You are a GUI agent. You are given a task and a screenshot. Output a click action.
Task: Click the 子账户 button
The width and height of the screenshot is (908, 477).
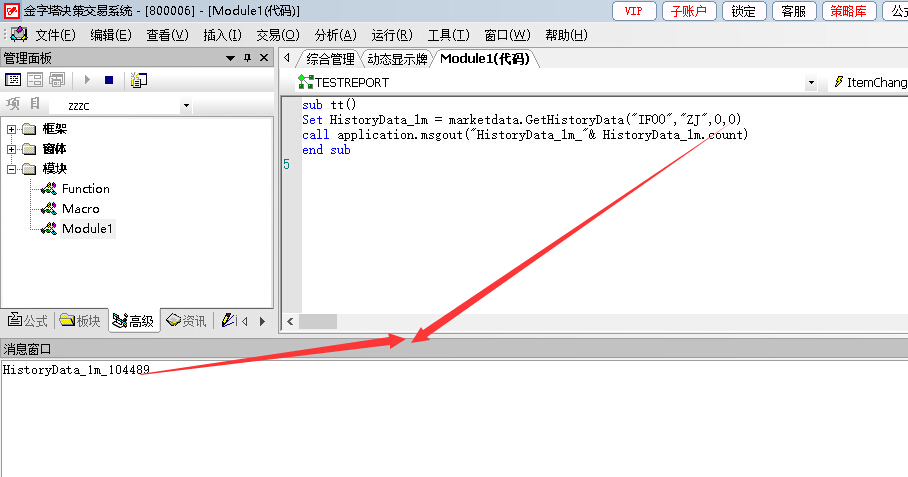tap(689, 11)
